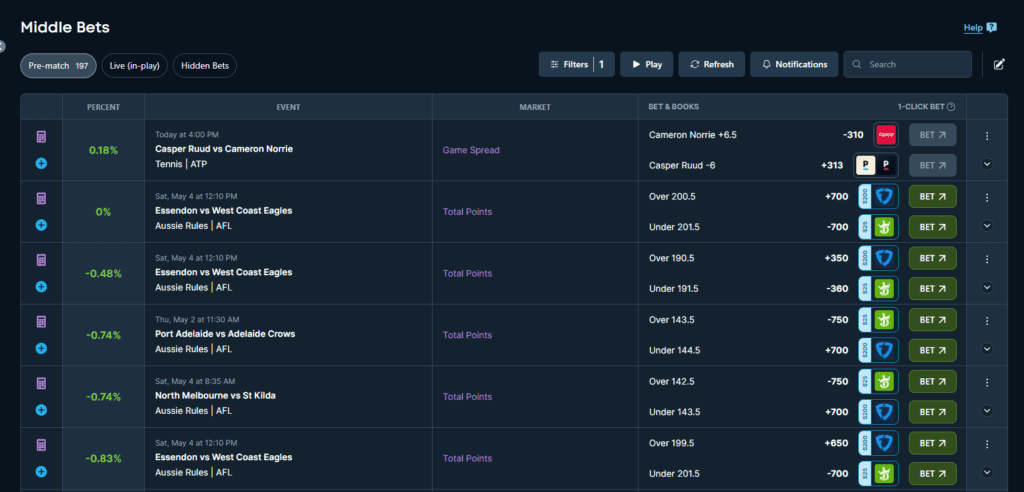
Task: Click BET for Over 200.5 +700
Action: [x=933, y=196]
